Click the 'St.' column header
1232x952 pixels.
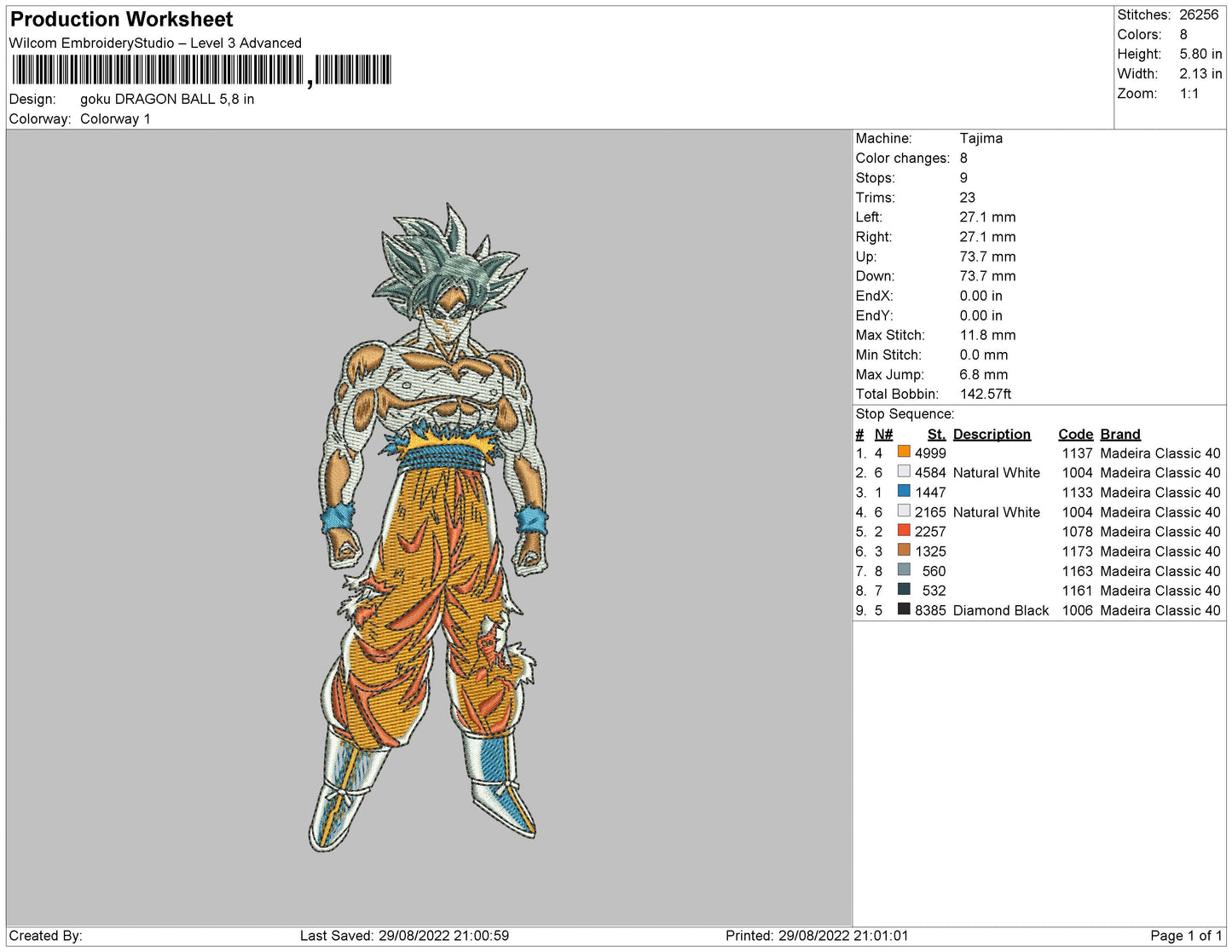pyautogui.click(x=936, y=434)
